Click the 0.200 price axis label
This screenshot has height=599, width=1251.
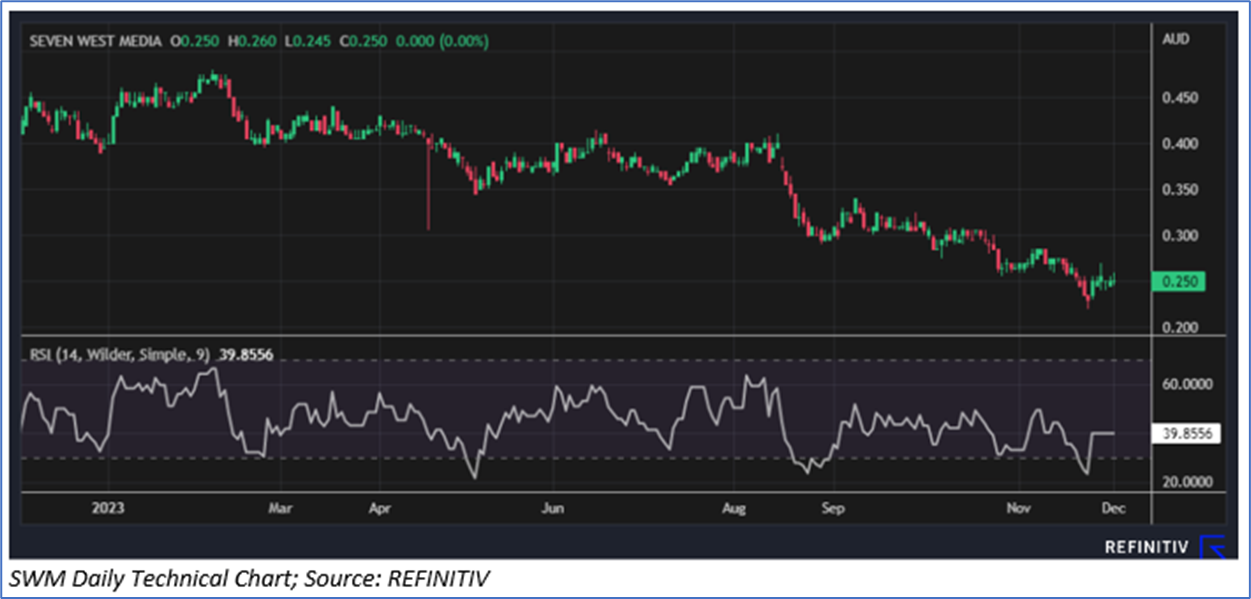pos(1179,328)
